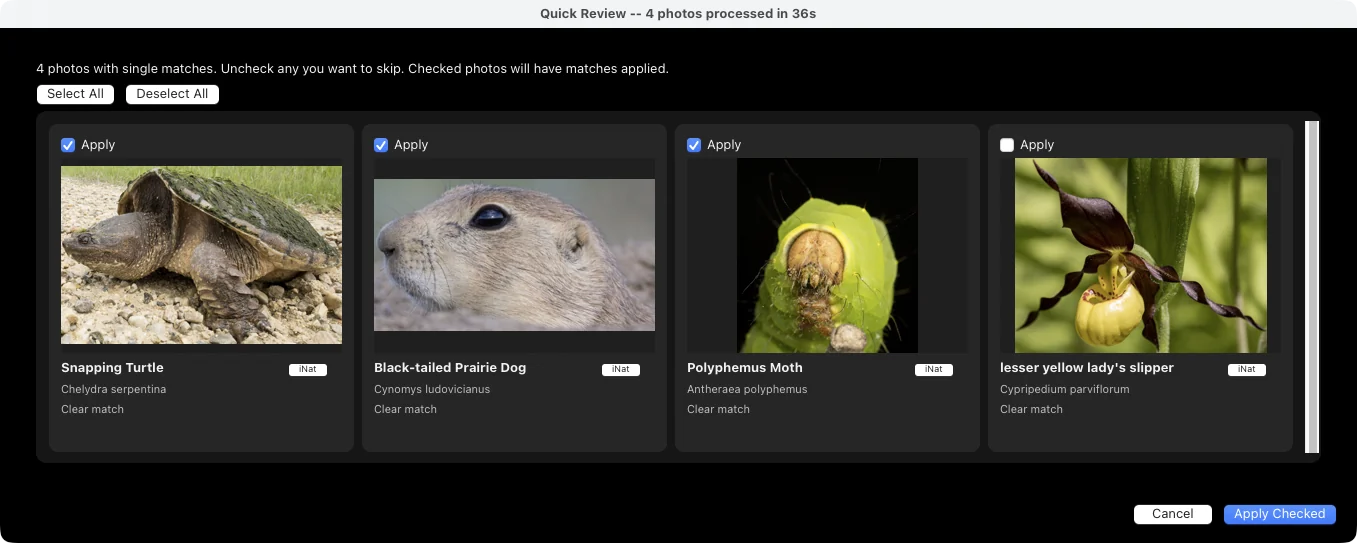The height and width of the screenshot is (543, 1357).
Task: Click iNat badge on Prairie Dog card
Action: coord(620,369)
